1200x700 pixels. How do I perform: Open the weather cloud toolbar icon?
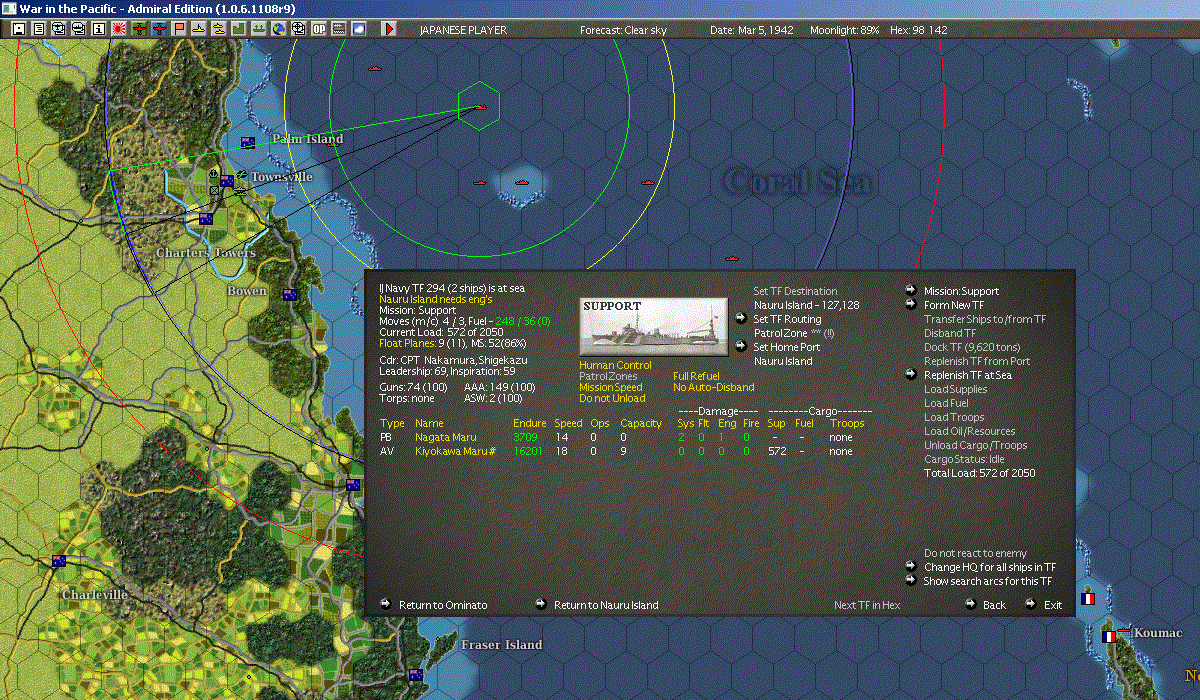(359, 29)
